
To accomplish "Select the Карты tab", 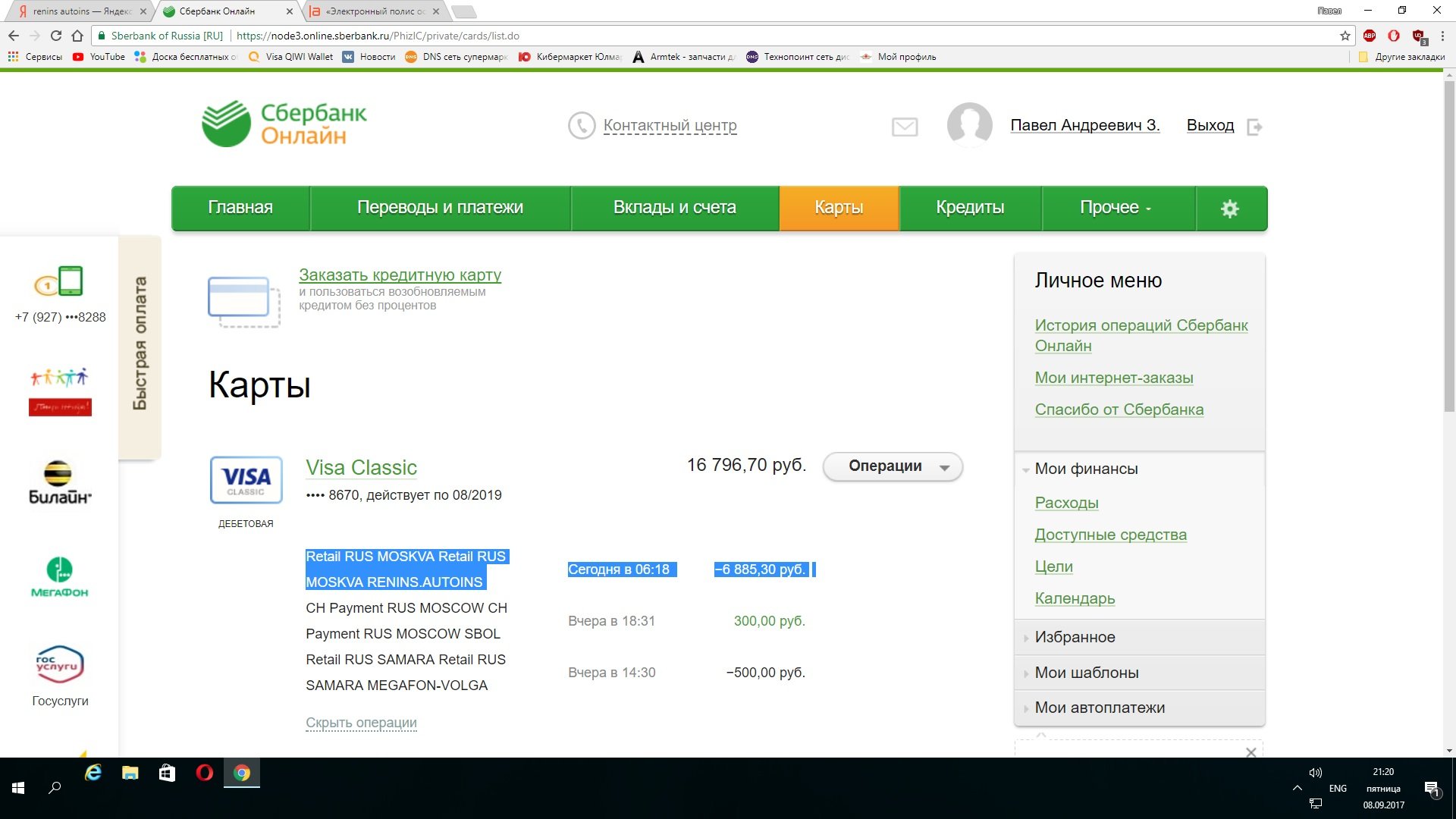I will tap(839, 209).
